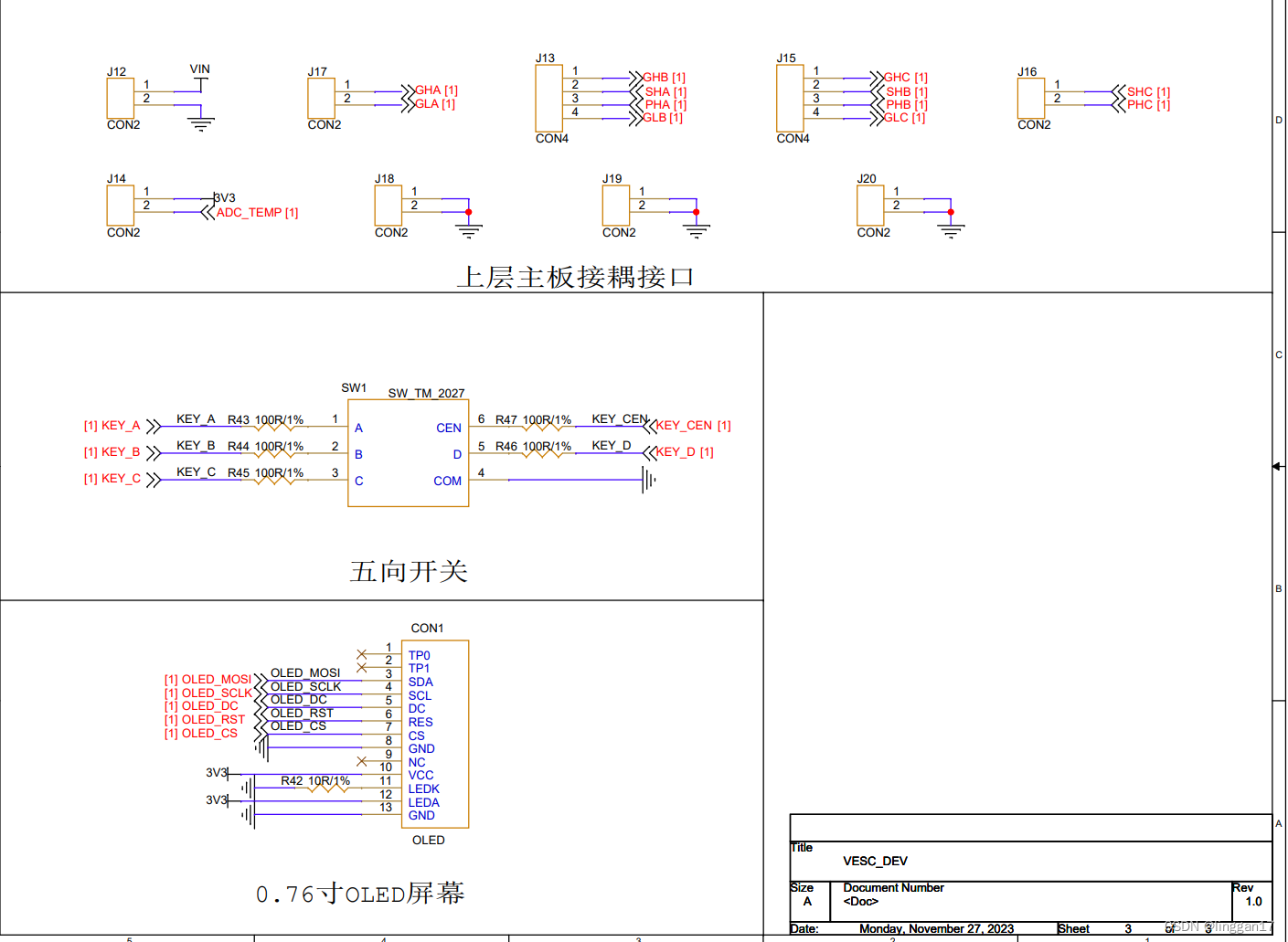This screenshot has height=942, width=1288.
Task: Click the ADC_TEMP [1] net label
Action: pyautogui.click(x=258, y=213)
